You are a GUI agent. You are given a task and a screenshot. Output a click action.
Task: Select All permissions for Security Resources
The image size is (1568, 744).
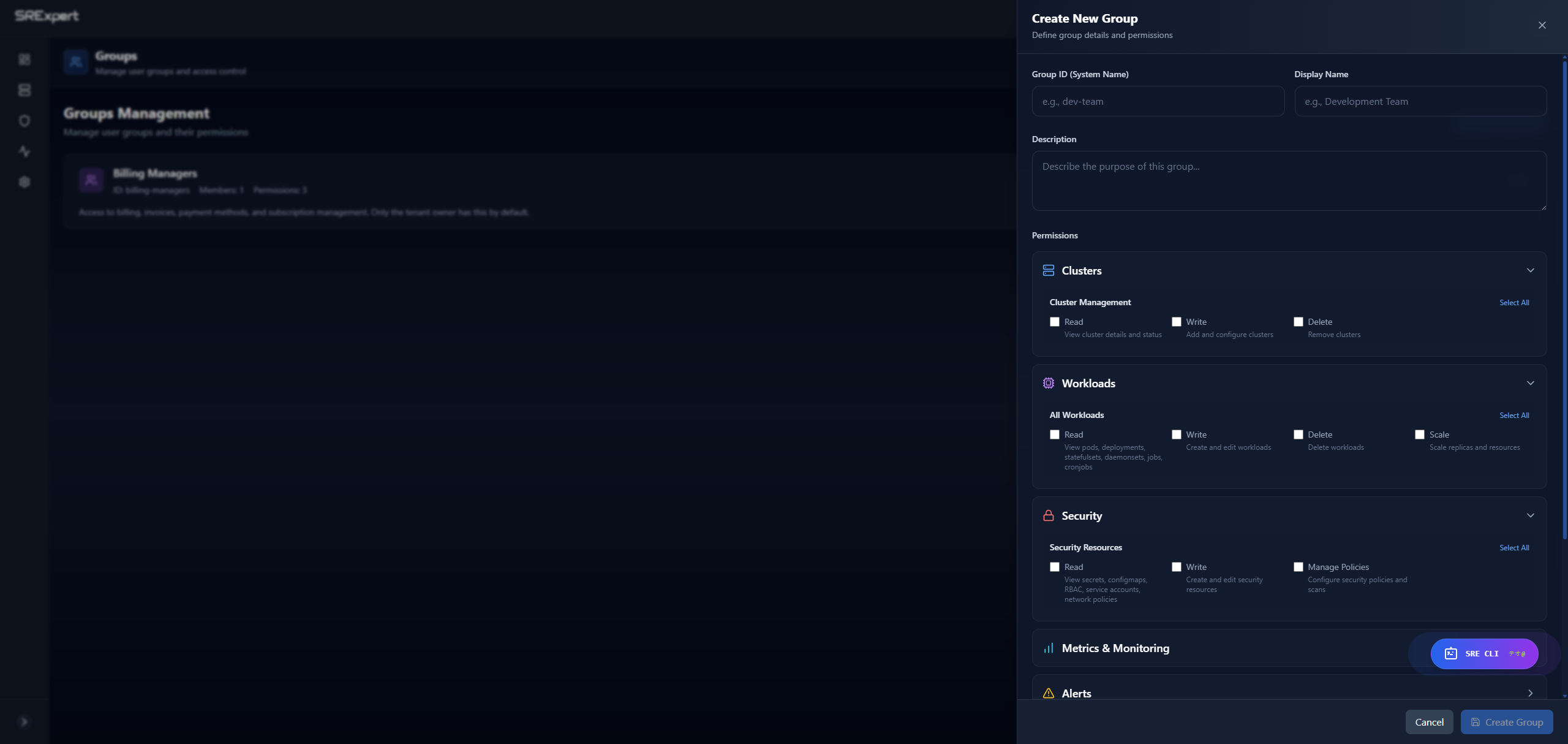1514,547
